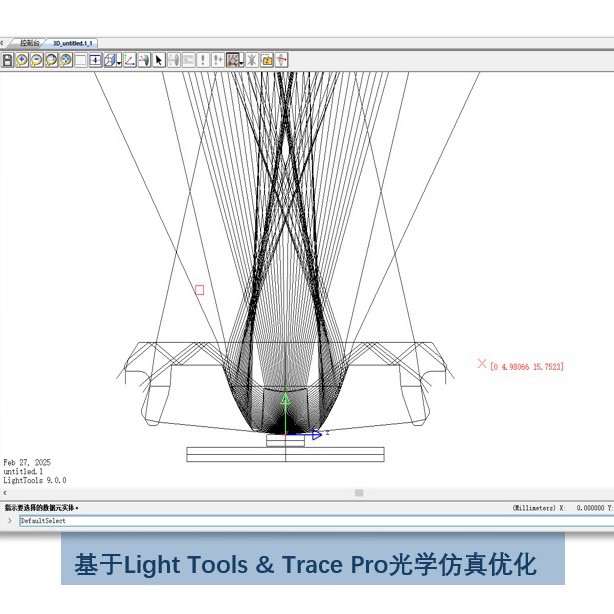
Task: Click the zoom in magnifier icon
Action: [22, 60]
